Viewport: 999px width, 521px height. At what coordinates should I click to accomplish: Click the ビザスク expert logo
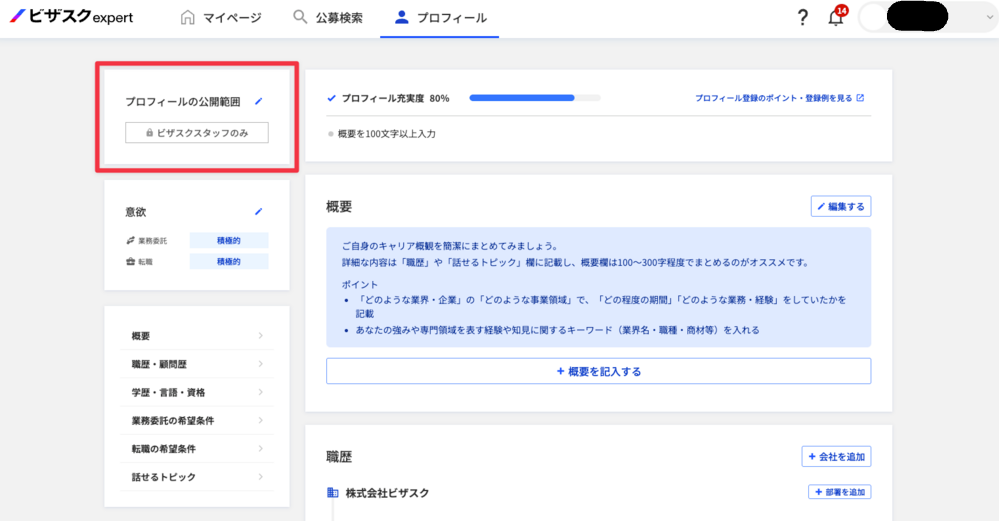(x=71, y=17)
